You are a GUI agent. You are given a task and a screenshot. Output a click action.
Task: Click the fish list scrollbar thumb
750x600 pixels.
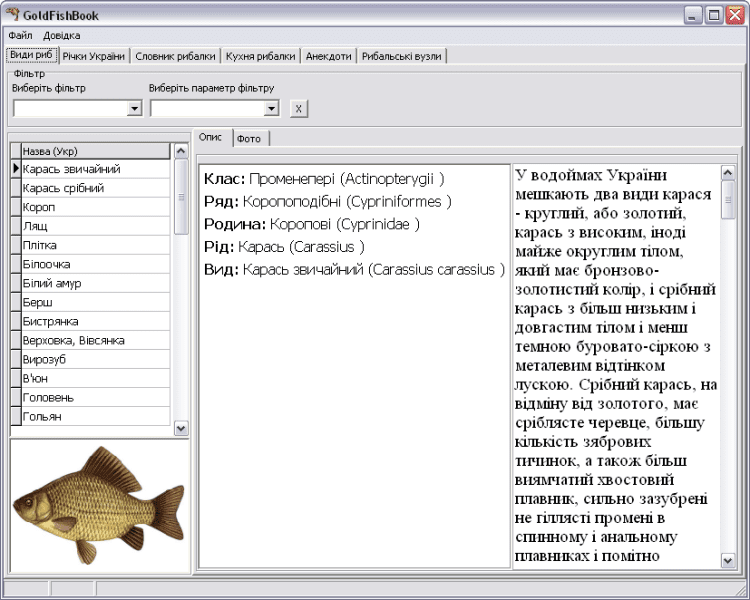point(181,197)
